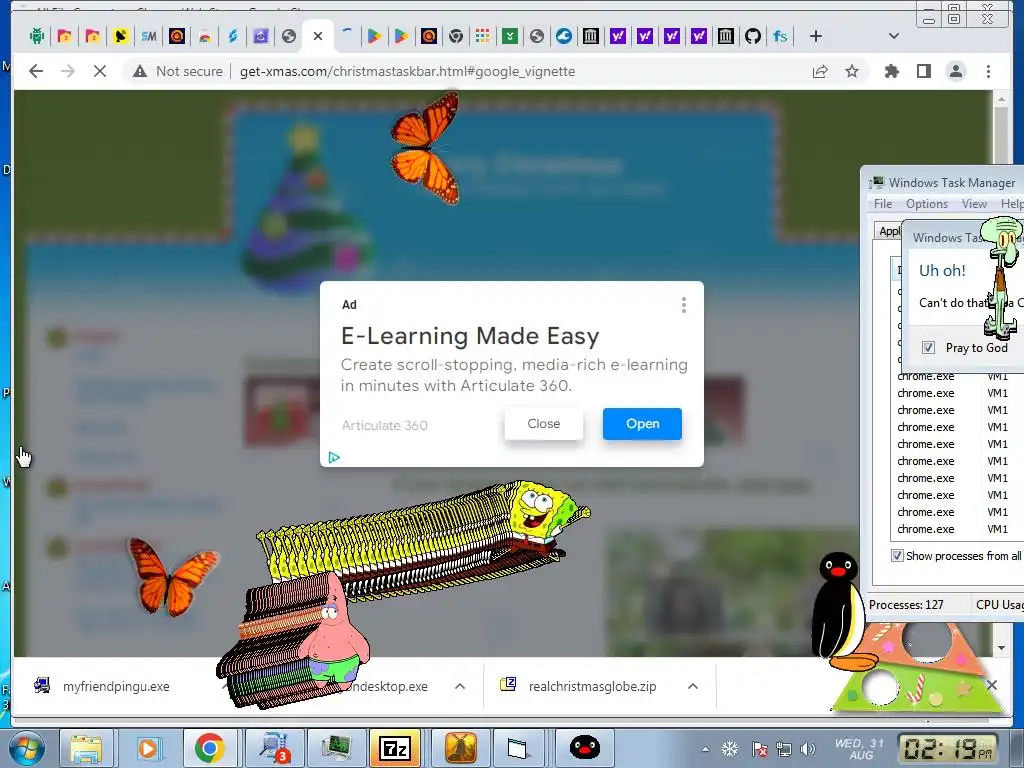Click the address bar URL
Screen dimensions: 1024x768
pyautogui.click(x=408, y=71)
